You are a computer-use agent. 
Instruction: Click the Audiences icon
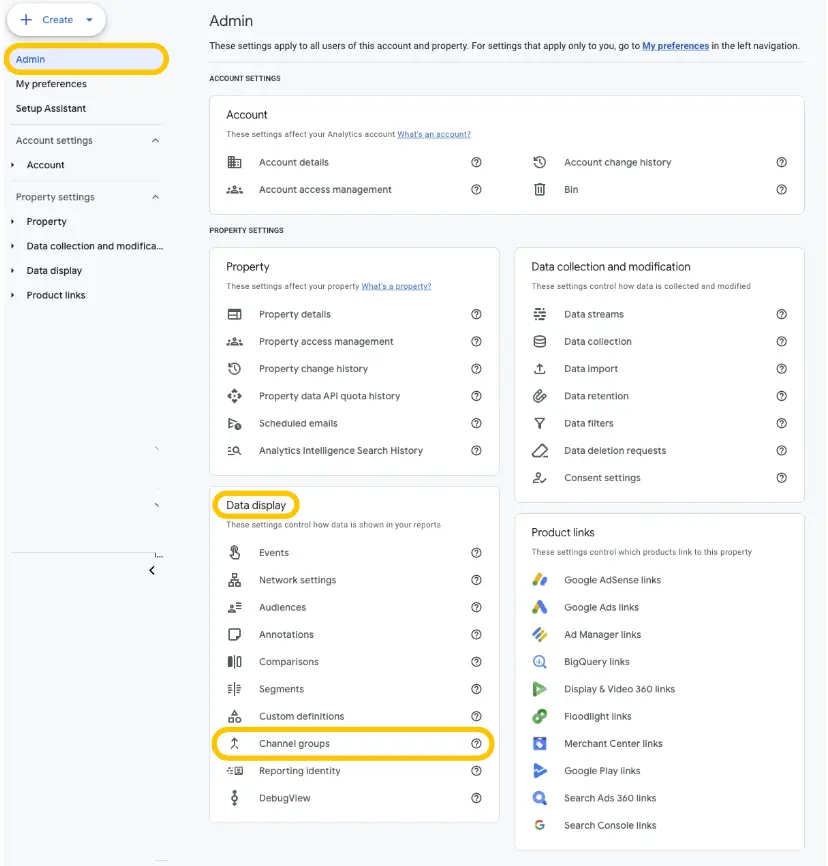coord(234,608)
